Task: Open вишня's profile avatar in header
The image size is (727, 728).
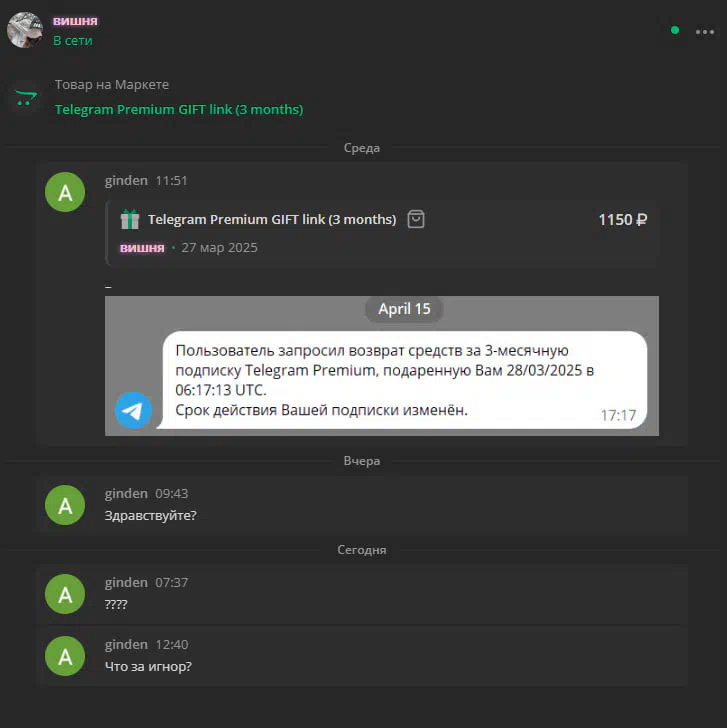Action: 25,30
